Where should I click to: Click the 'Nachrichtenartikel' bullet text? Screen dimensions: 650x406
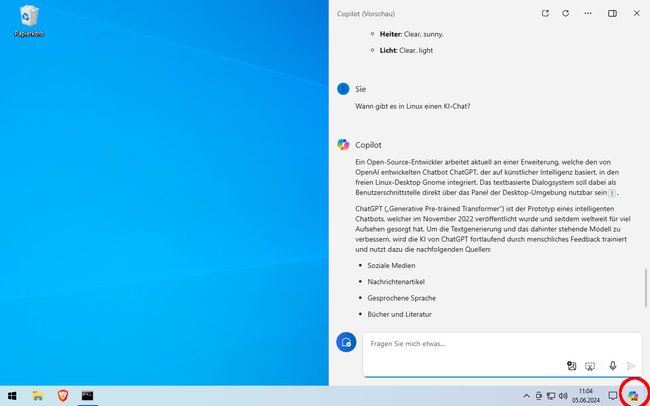coord(396,282)
